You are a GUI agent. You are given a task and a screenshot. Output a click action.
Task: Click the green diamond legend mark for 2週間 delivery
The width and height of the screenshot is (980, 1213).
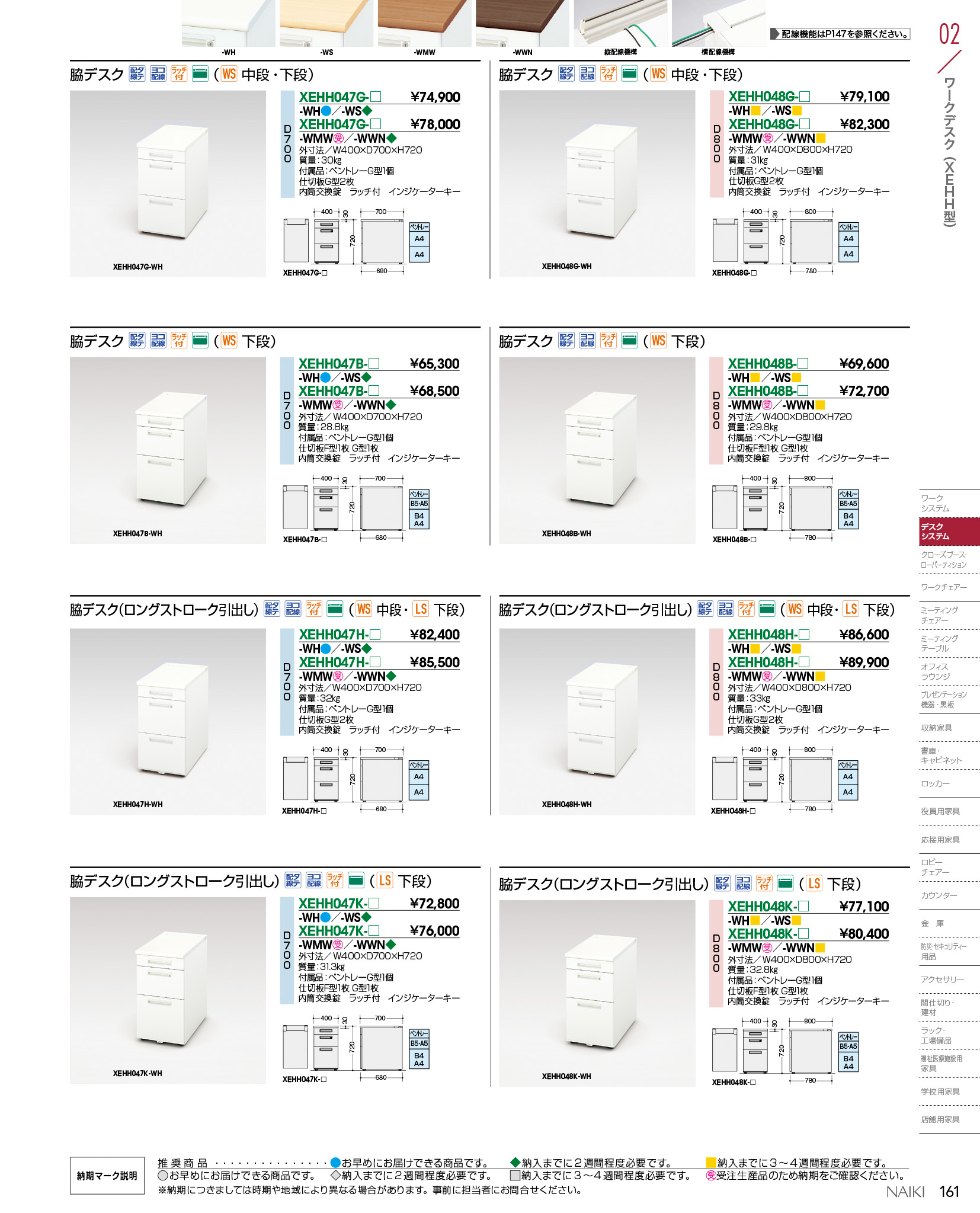(x=515, y=1163)
